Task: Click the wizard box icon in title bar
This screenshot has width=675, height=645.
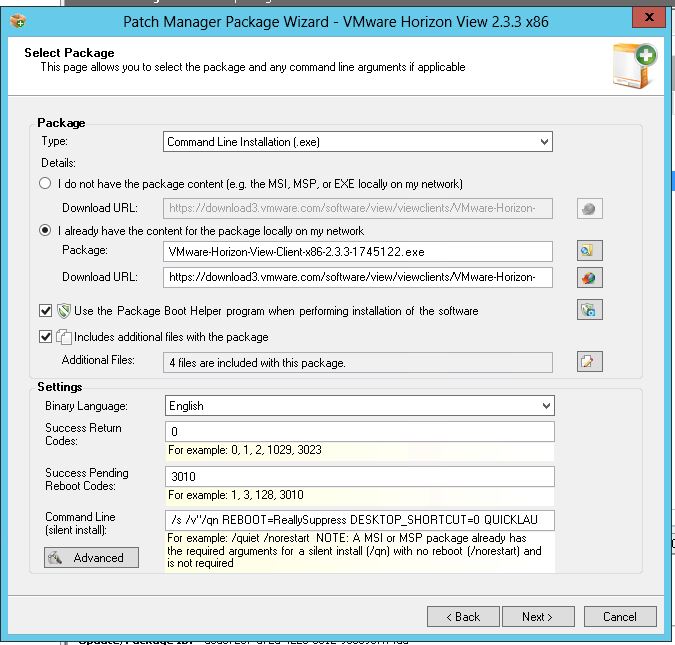Action: [18, 20]
